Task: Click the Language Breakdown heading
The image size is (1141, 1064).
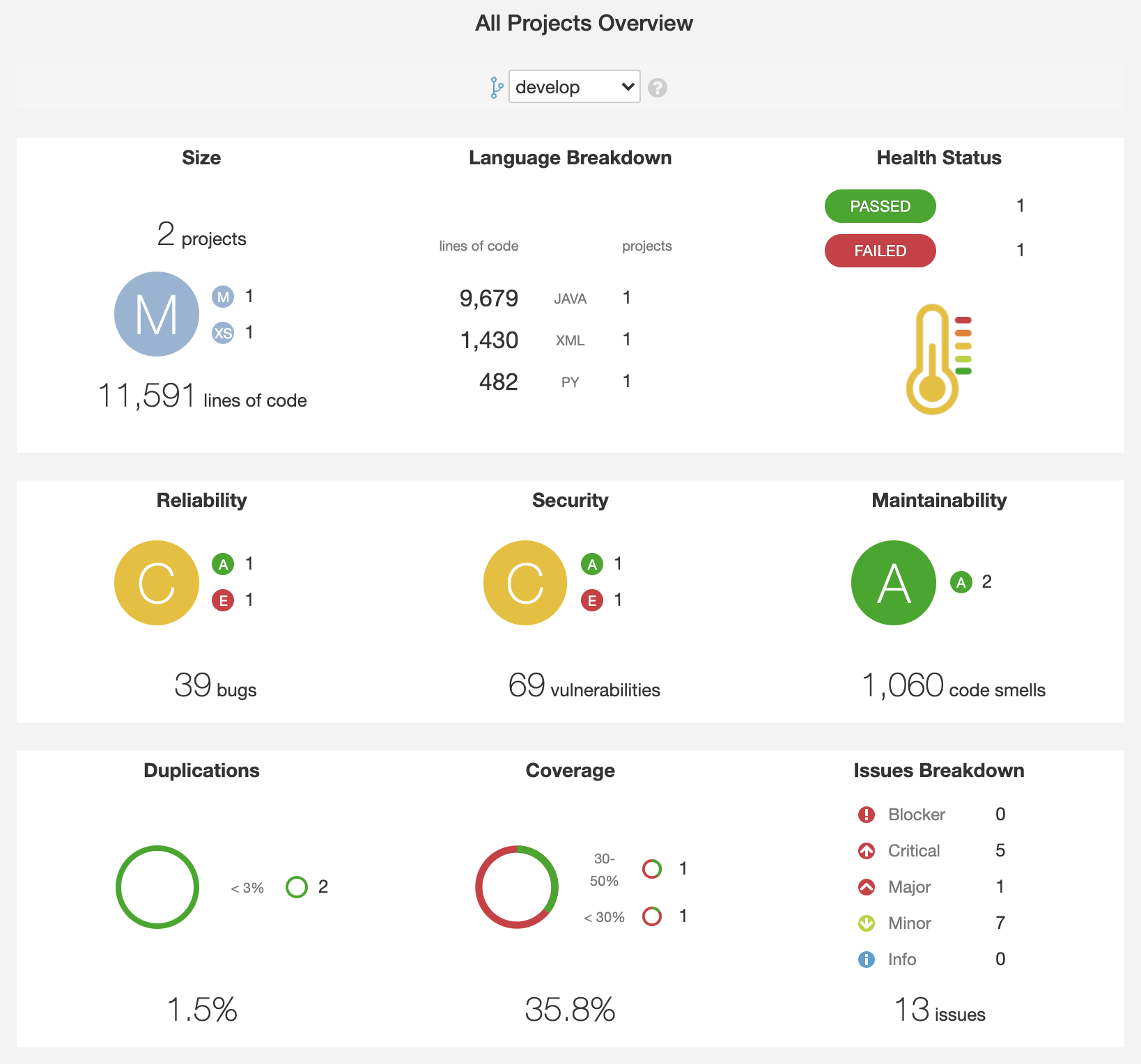Action: [570, 158]
